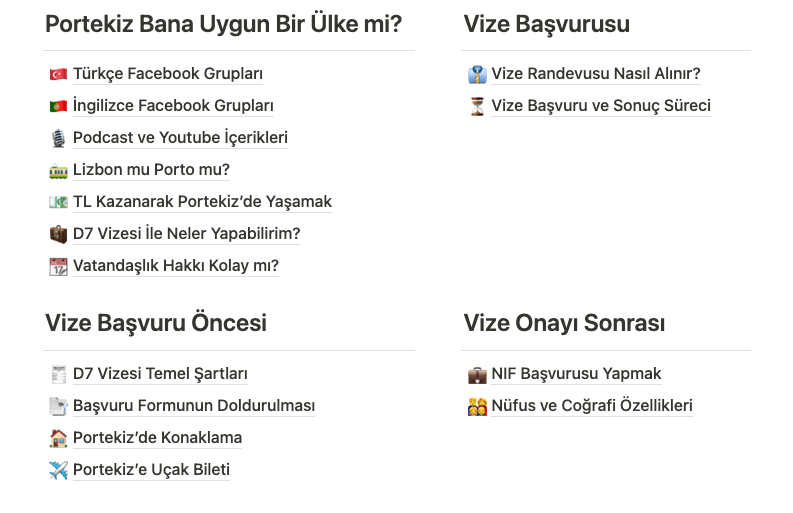Open Nüfus ve Coğrafi Özellikleri page

[592, 406]
